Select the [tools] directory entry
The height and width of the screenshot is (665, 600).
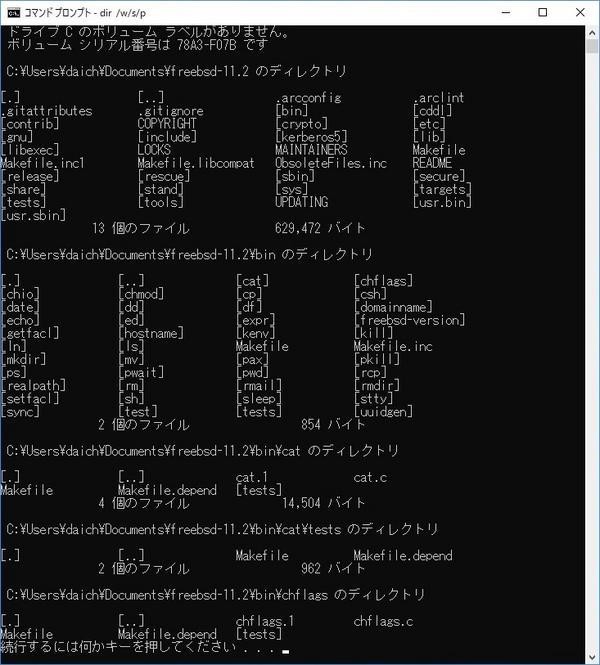[x=161, y=202]
